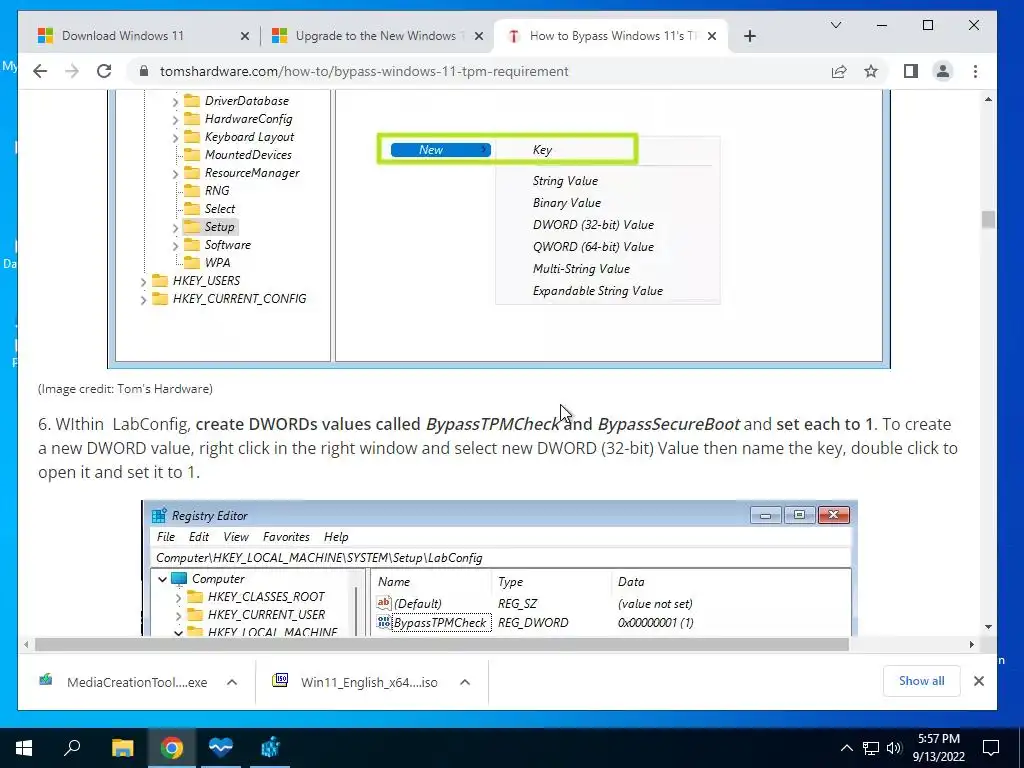This screenshot has height=768, width=1024.
Task: Open the Windows Start menu
Action: click(24, 748)
